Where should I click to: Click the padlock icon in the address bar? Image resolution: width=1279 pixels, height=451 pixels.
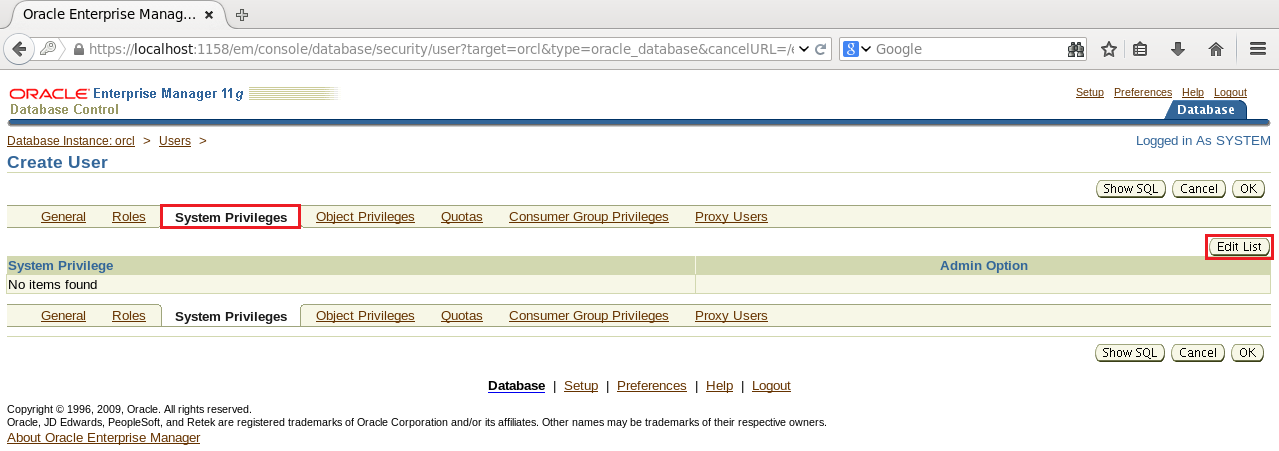pos(78,49)
